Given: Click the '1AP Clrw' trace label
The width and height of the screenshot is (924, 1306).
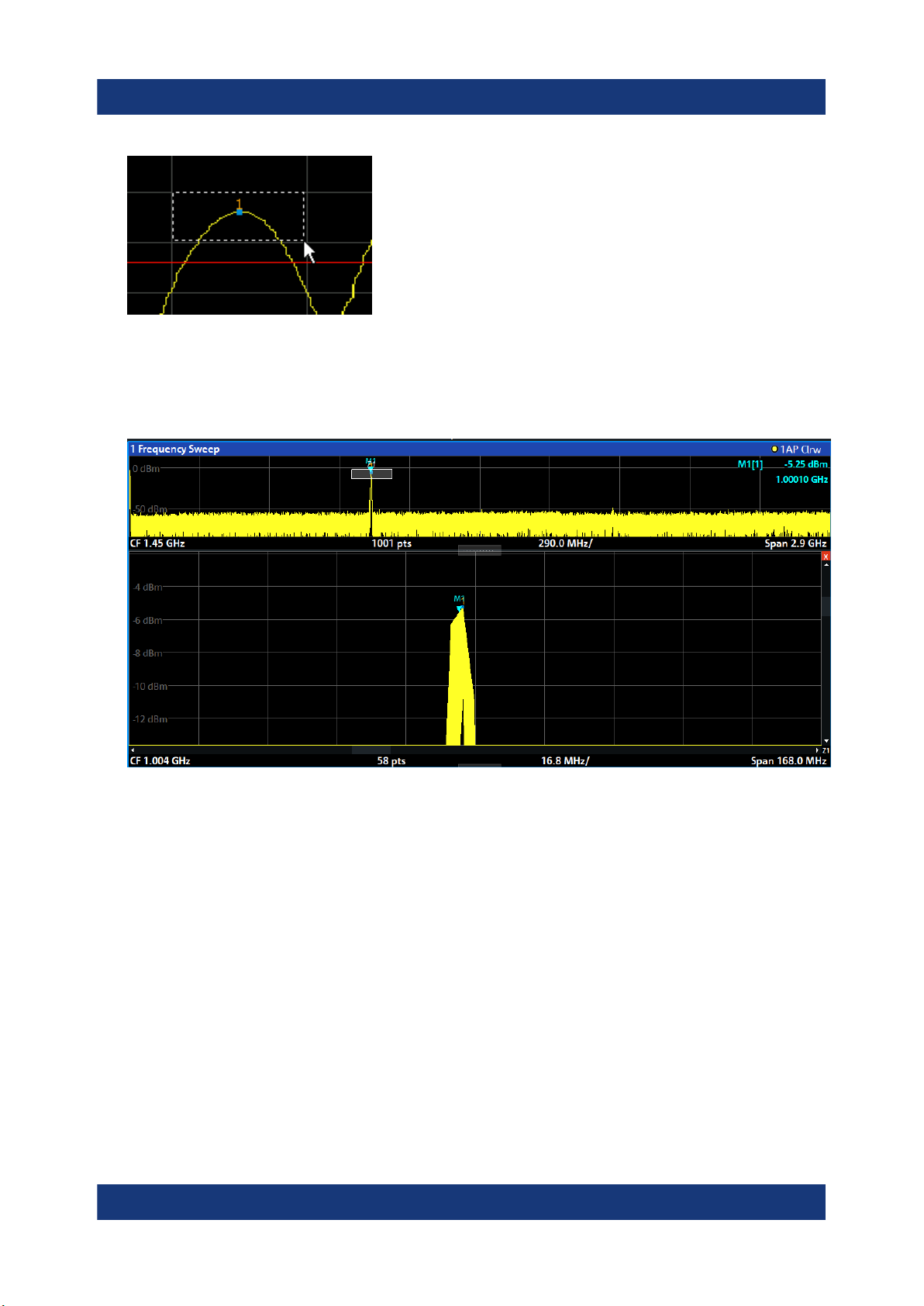Looking at the screenshot, I should (800, 450).
